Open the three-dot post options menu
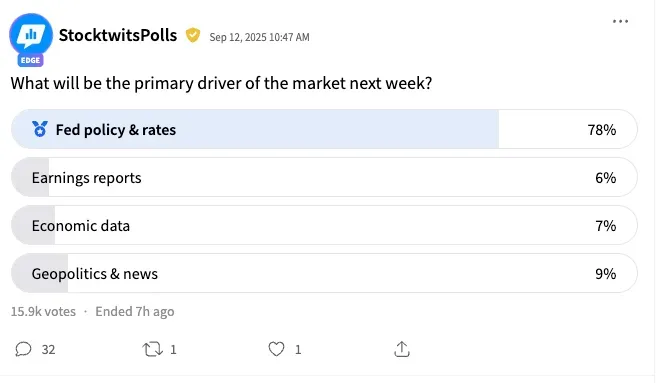Screen dimensions: 660x383 620,21
